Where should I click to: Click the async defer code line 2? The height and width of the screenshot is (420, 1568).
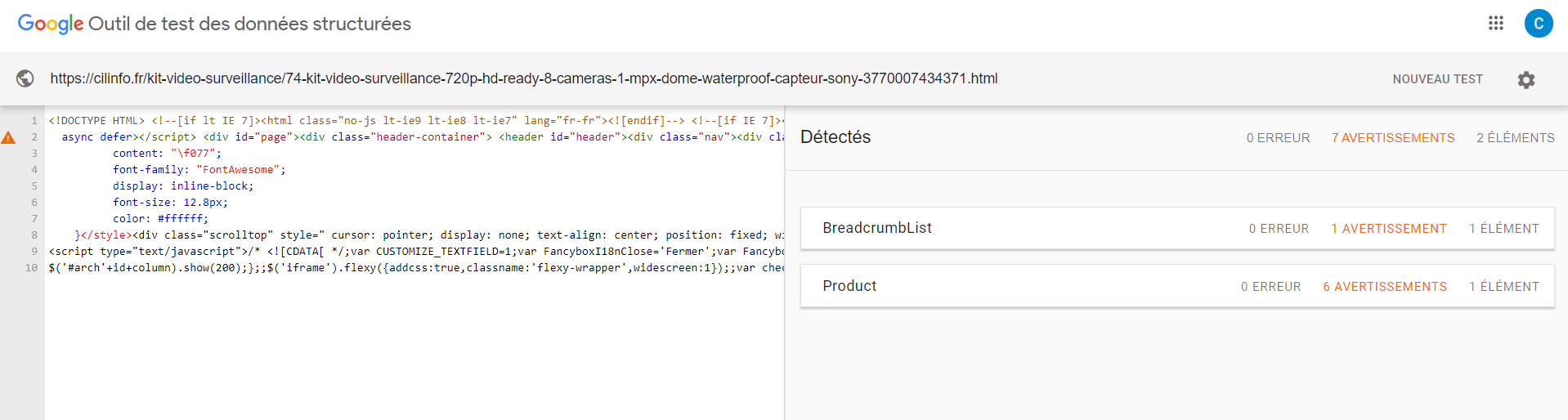pos(414,137)
